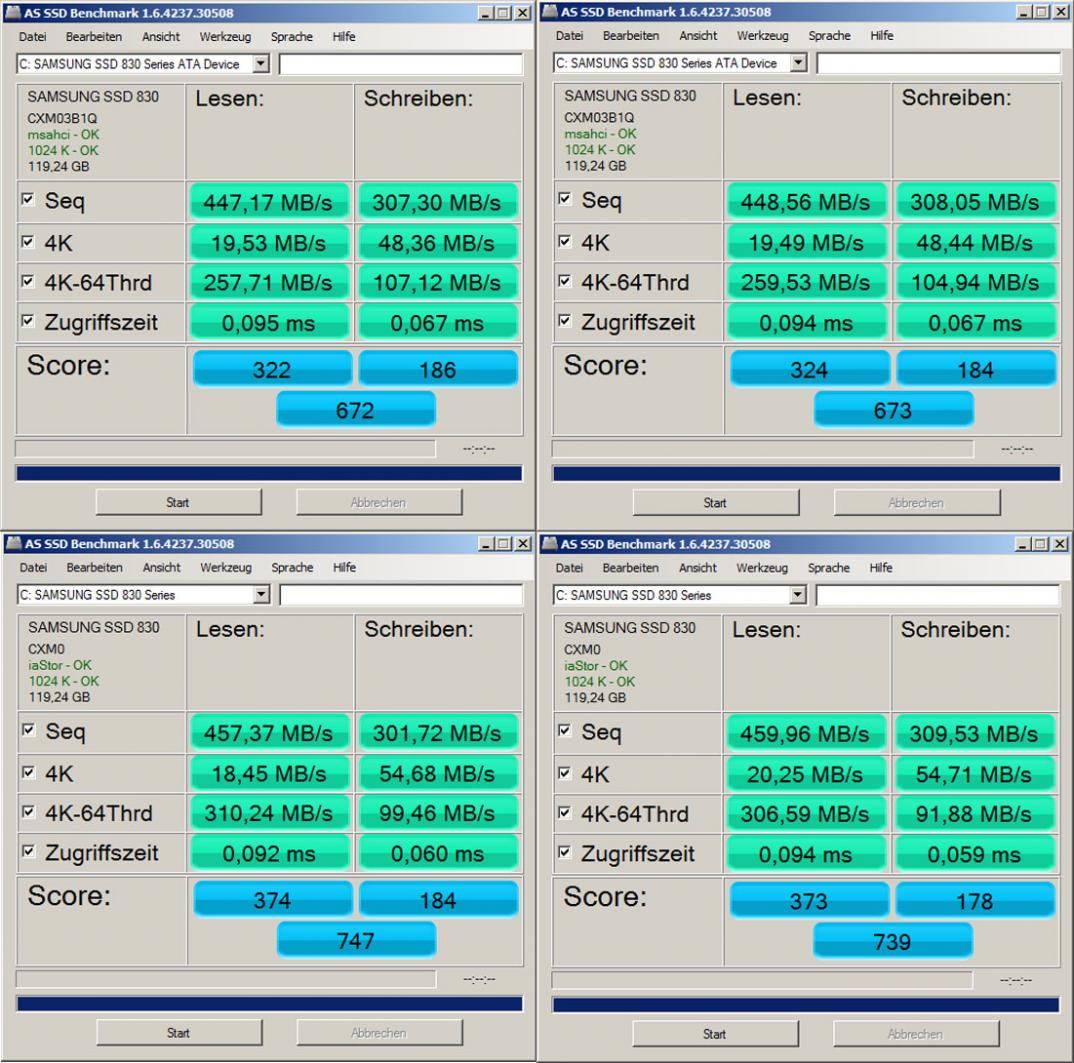Screen dimensions: 1074x1063
Task: Click the 20,25 MB/s 4K read result
Action: pyautogui.click(x=806, y=774)
